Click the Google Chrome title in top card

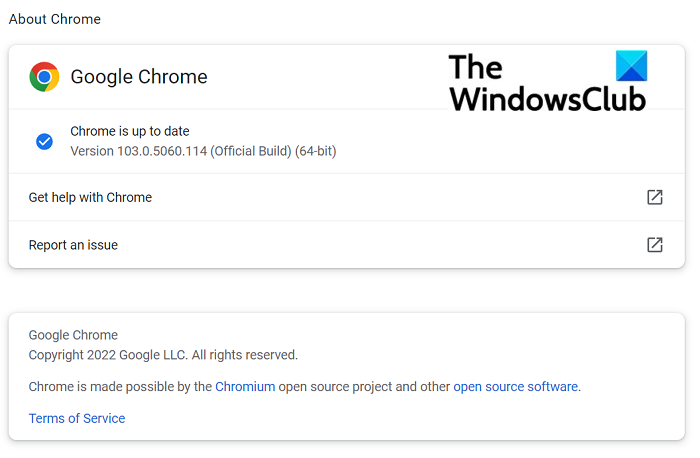(x=139, y=77)
